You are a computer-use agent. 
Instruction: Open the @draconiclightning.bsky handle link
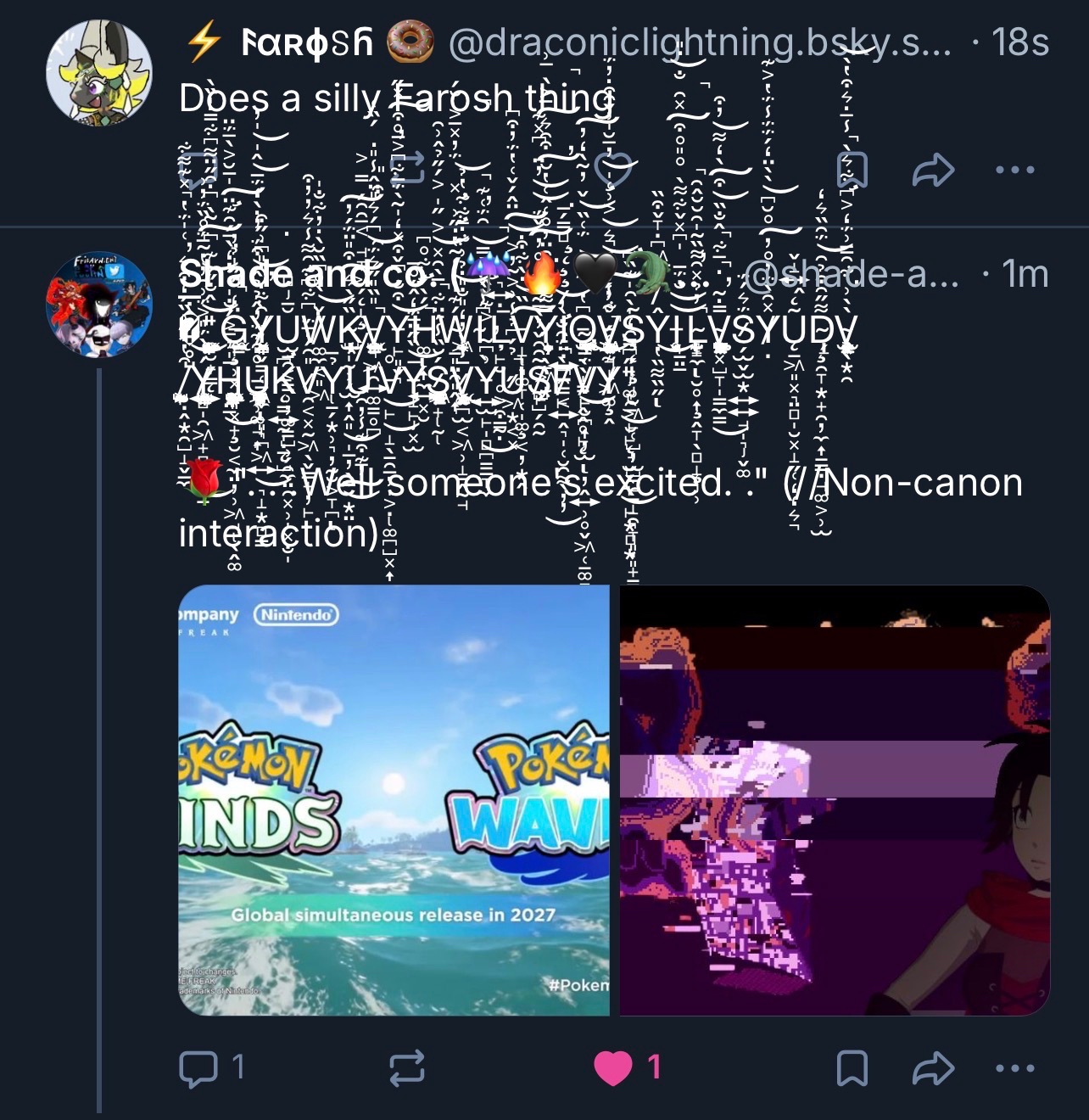(x=700, y=42)
